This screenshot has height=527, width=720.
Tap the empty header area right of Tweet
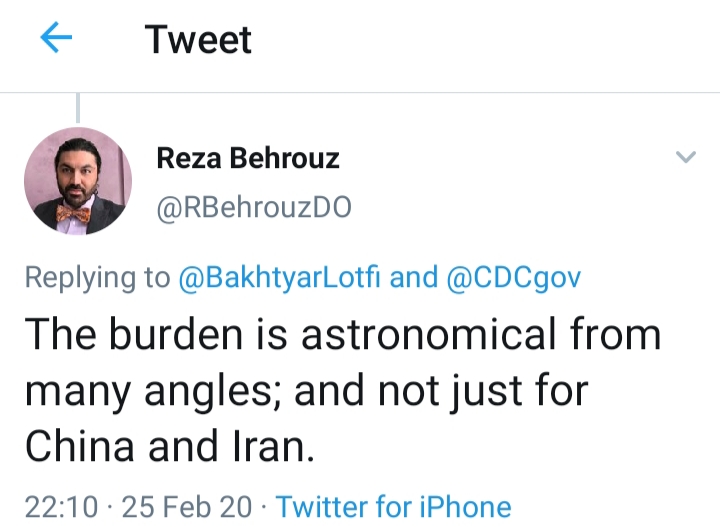(x=480, y=40)
